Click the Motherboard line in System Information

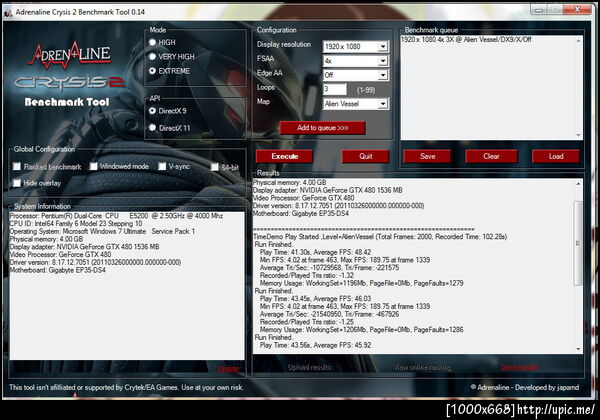(57, 270)
